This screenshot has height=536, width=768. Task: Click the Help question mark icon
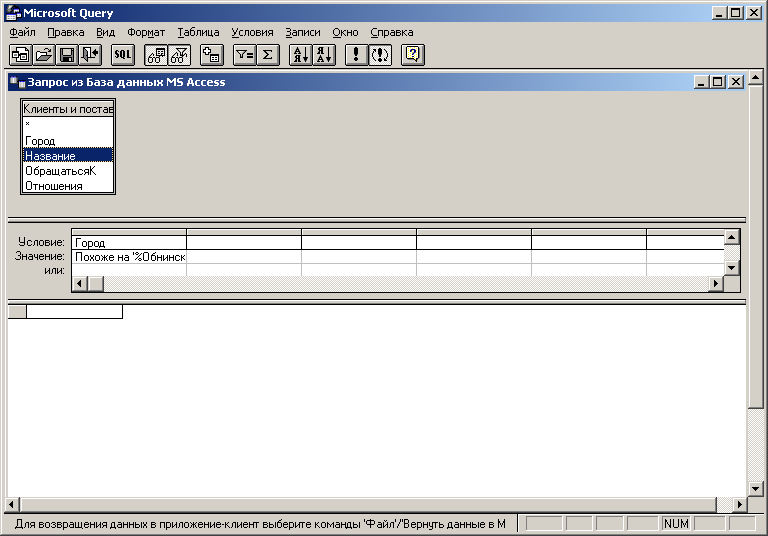pyautogui.click(x=413, y=55)
